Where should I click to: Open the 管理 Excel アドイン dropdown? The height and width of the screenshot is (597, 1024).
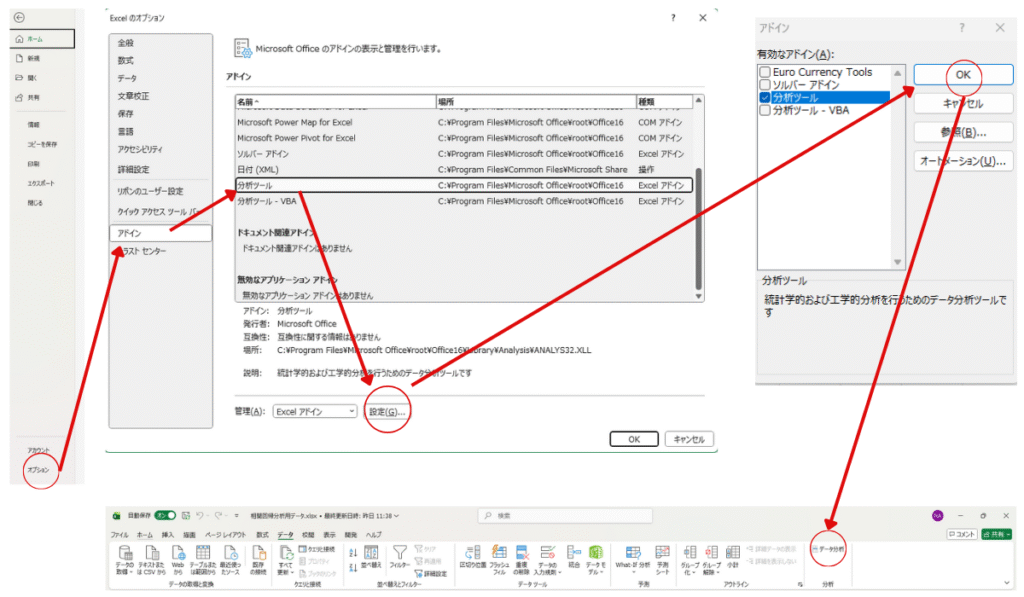tap(315, 411)
